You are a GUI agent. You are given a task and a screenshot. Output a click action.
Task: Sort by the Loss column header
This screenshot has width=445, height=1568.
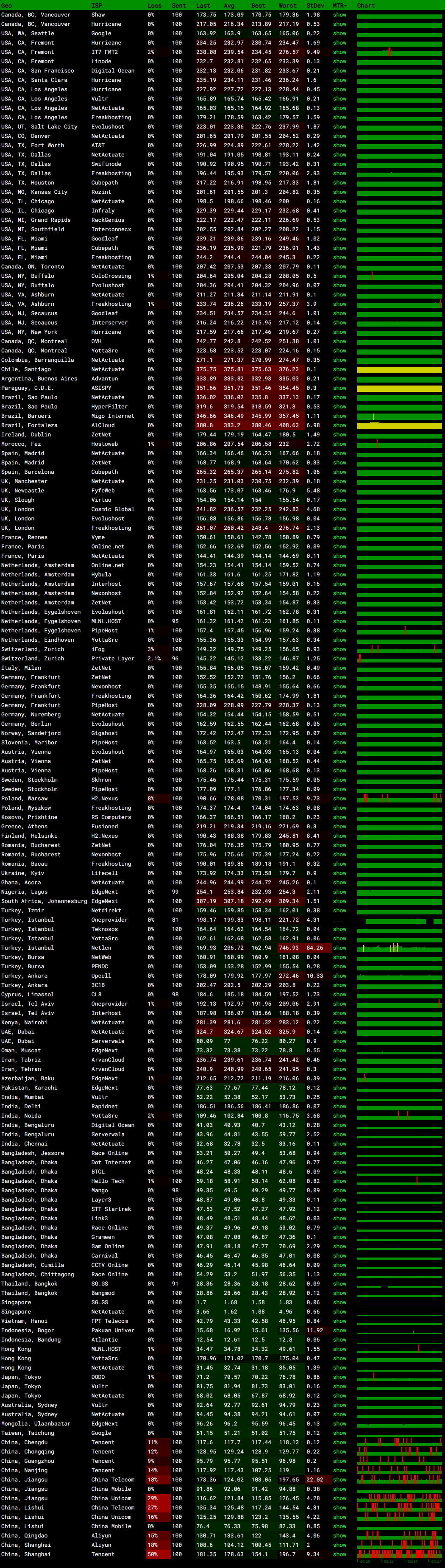pyautogui.click(x=154, y=6)
